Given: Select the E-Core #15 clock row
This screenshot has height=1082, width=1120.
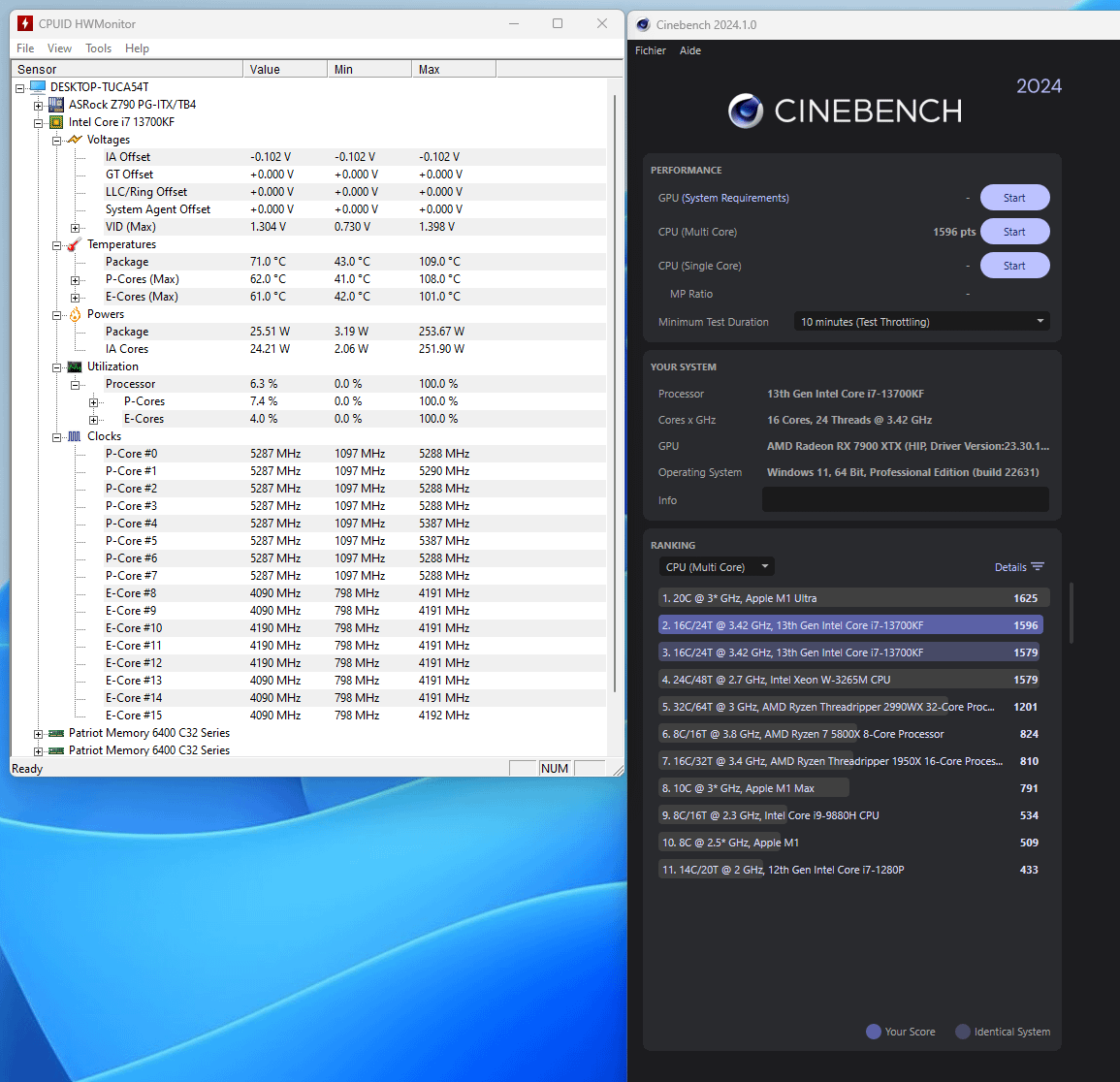Looking at the screenshot, I should pyautogui.click(x=355, y=716).
